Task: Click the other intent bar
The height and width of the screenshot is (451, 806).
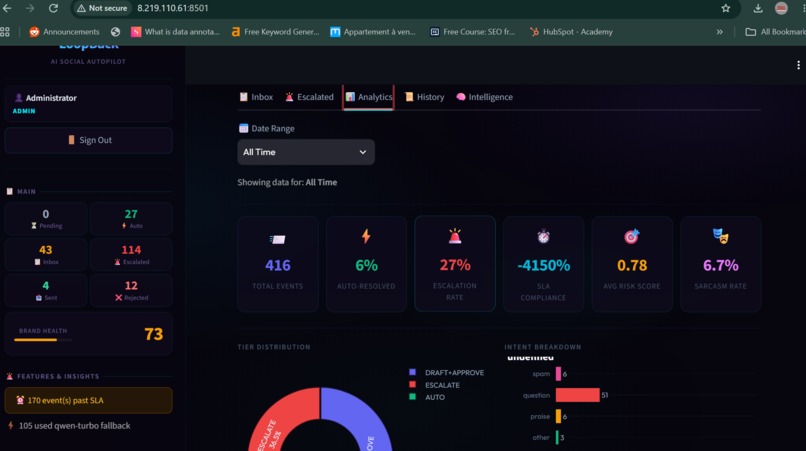Action: (x=557, y=437)
